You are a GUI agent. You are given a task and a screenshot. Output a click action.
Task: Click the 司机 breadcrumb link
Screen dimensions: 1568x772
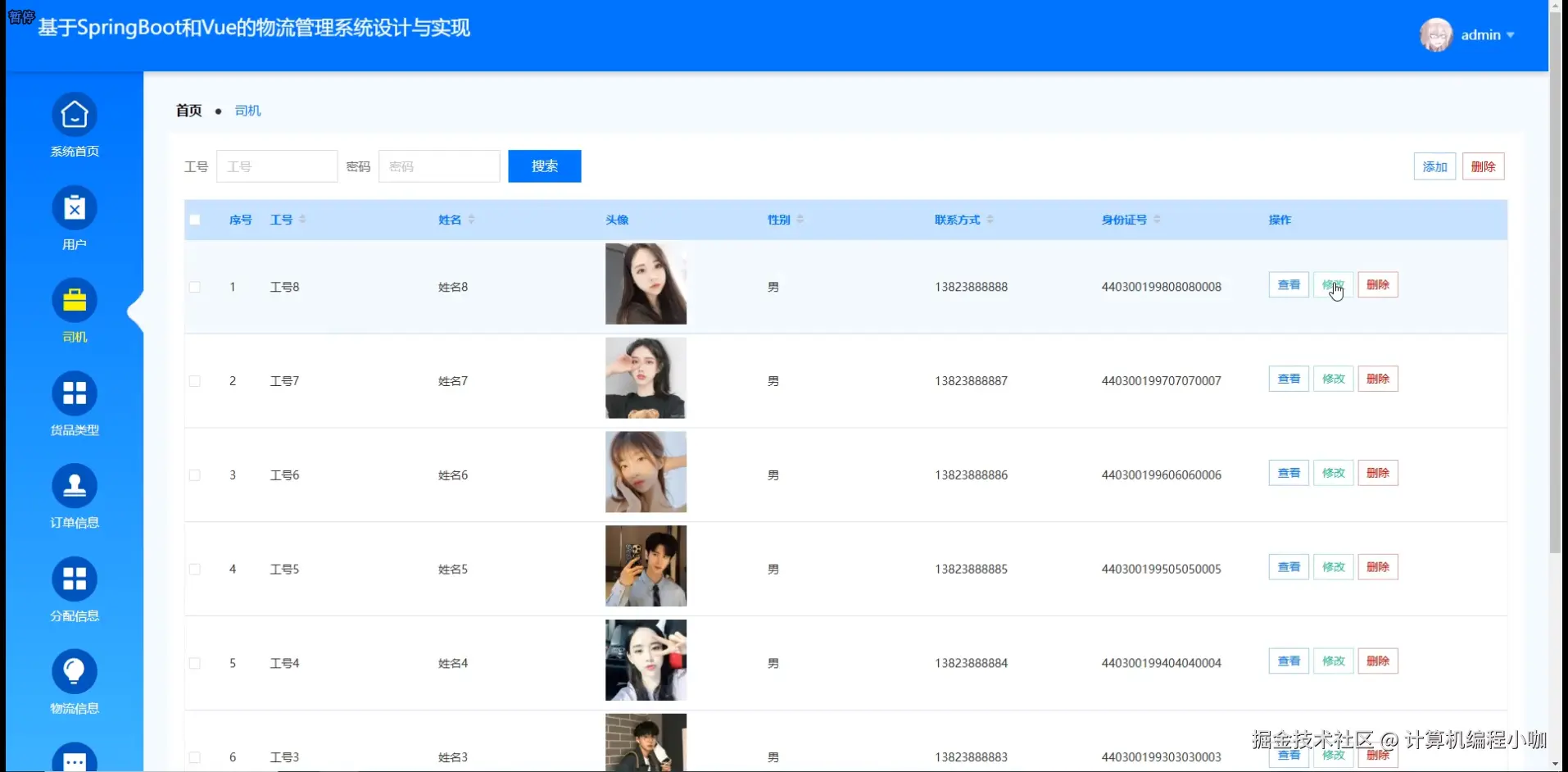tap(247, 111)
